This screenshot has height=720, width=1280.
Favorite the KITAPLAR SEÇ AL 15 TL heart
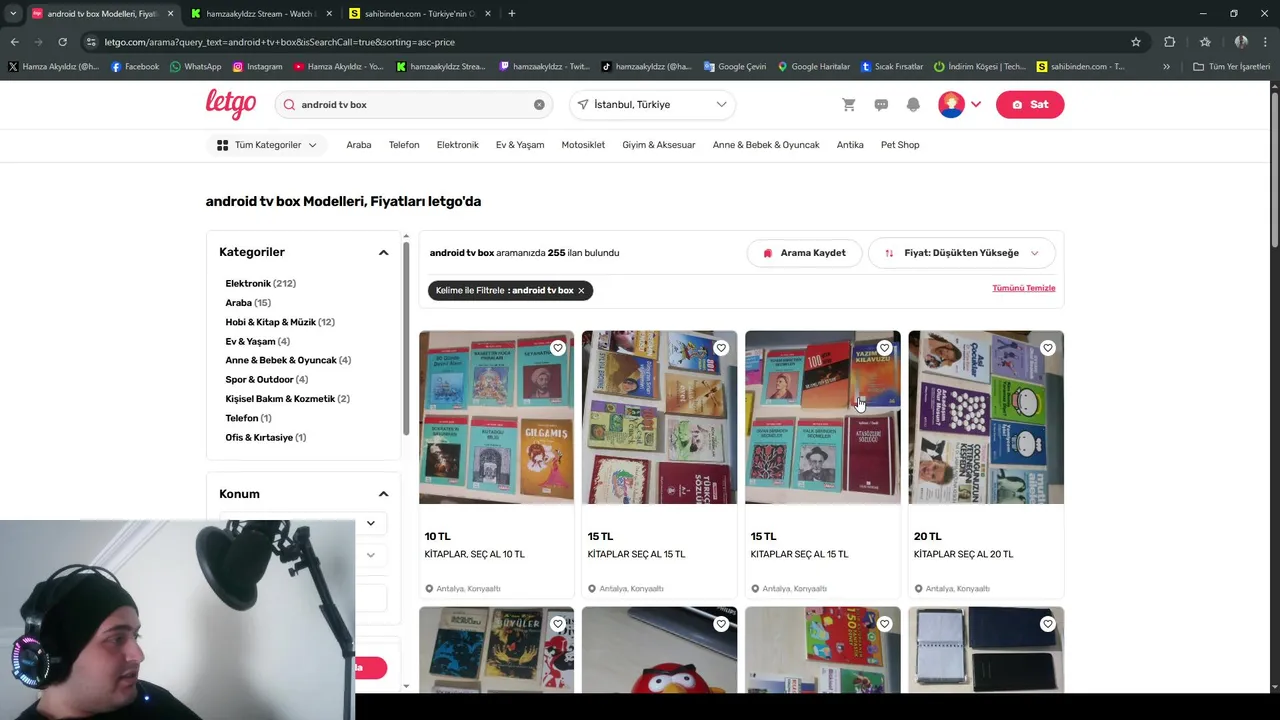point(884,348)
